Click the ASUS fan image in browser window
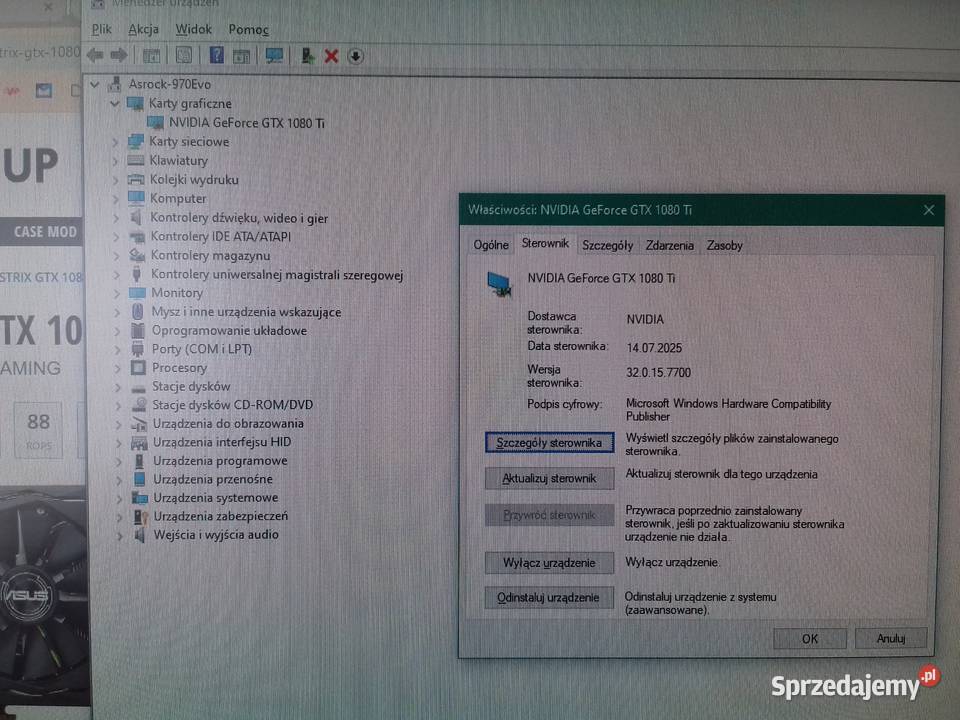Image resolution: width=960 pixels, height=720 pixels. coord(42,597)
